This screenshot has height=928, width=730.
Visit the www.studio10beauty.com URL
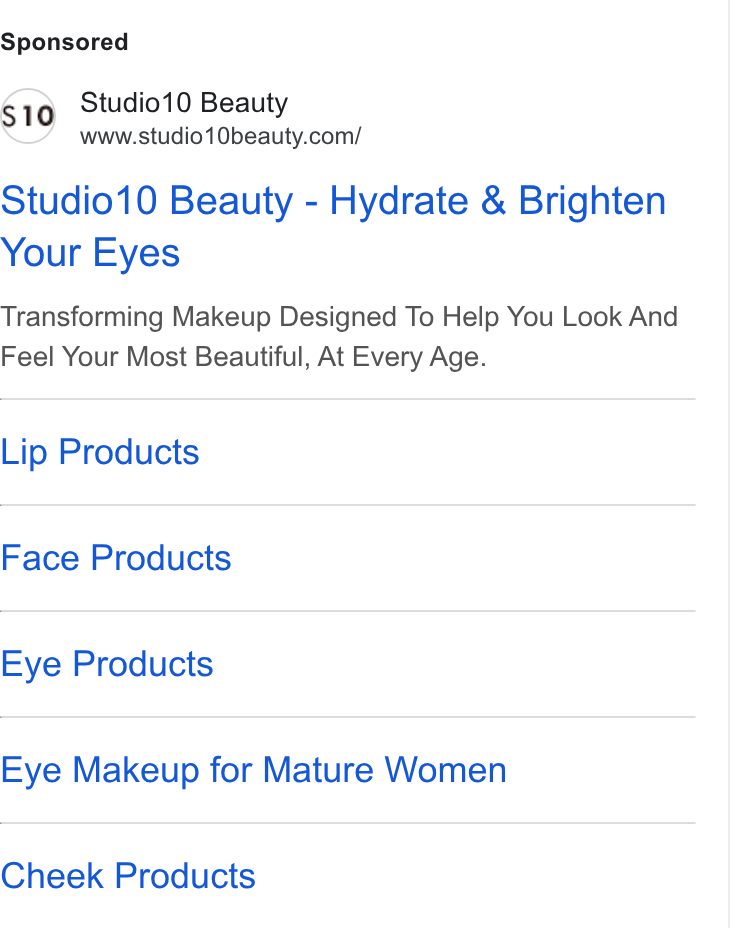click(x=221, y=136)
